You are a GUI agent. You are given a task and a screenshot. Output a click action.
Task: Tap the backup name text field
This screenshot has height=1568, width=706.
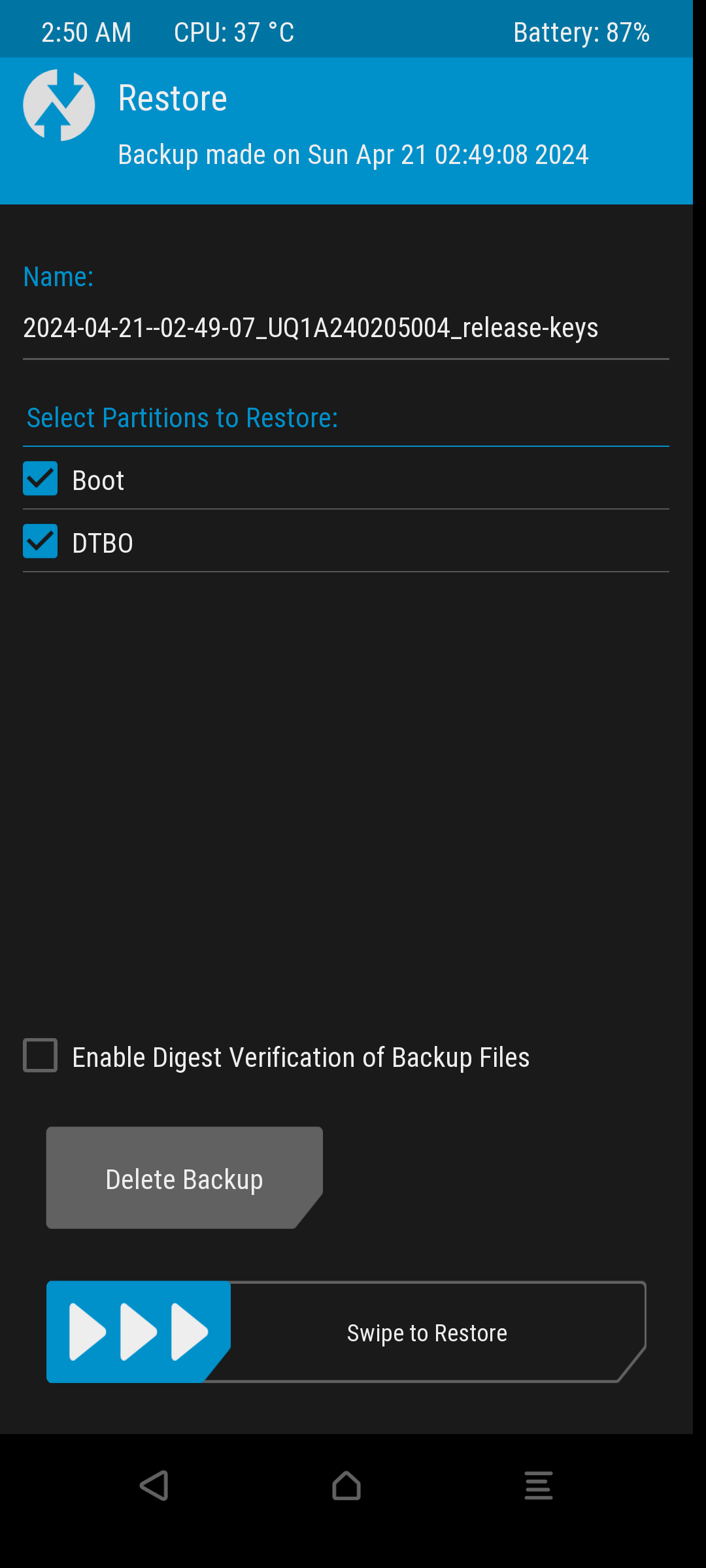[311, 328]
